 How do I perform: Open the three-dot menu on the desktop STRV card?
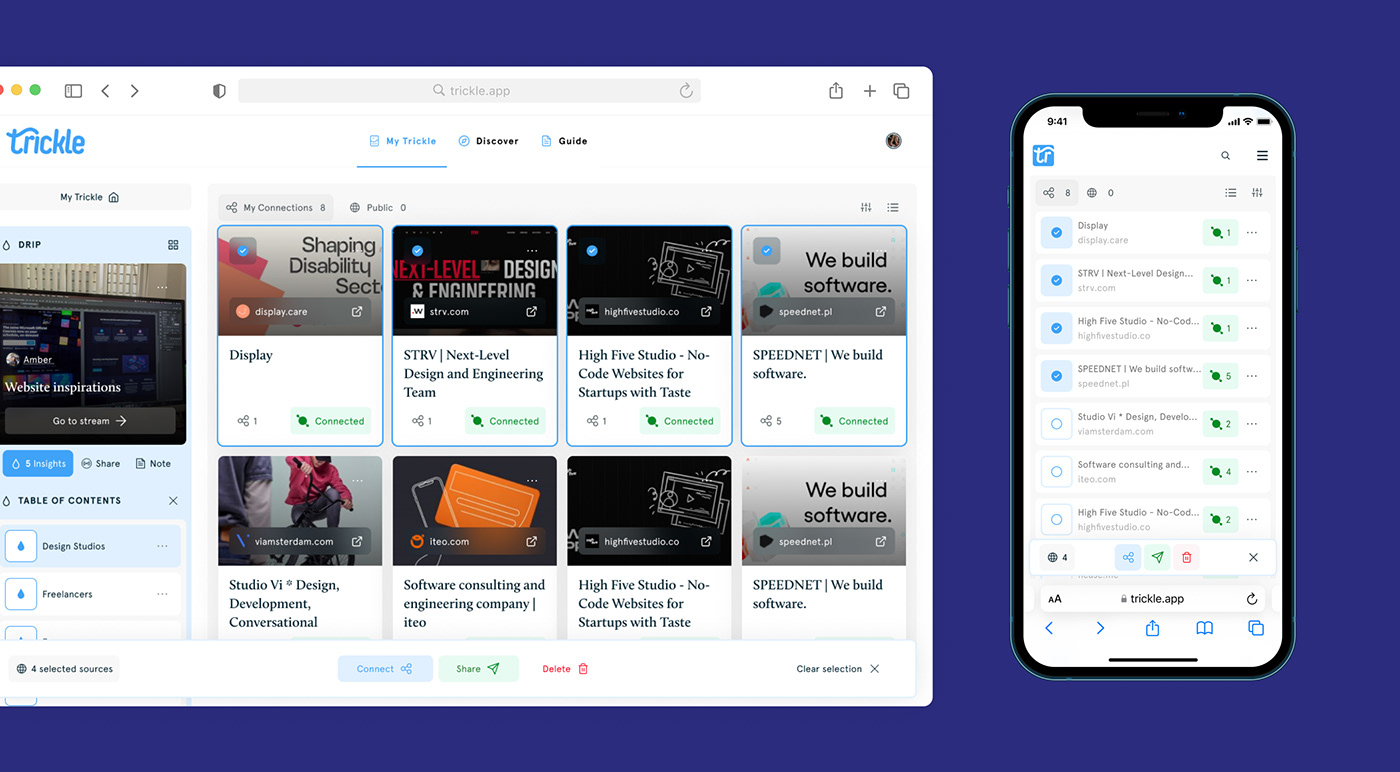pyautogui.click(x=532, y=251)
